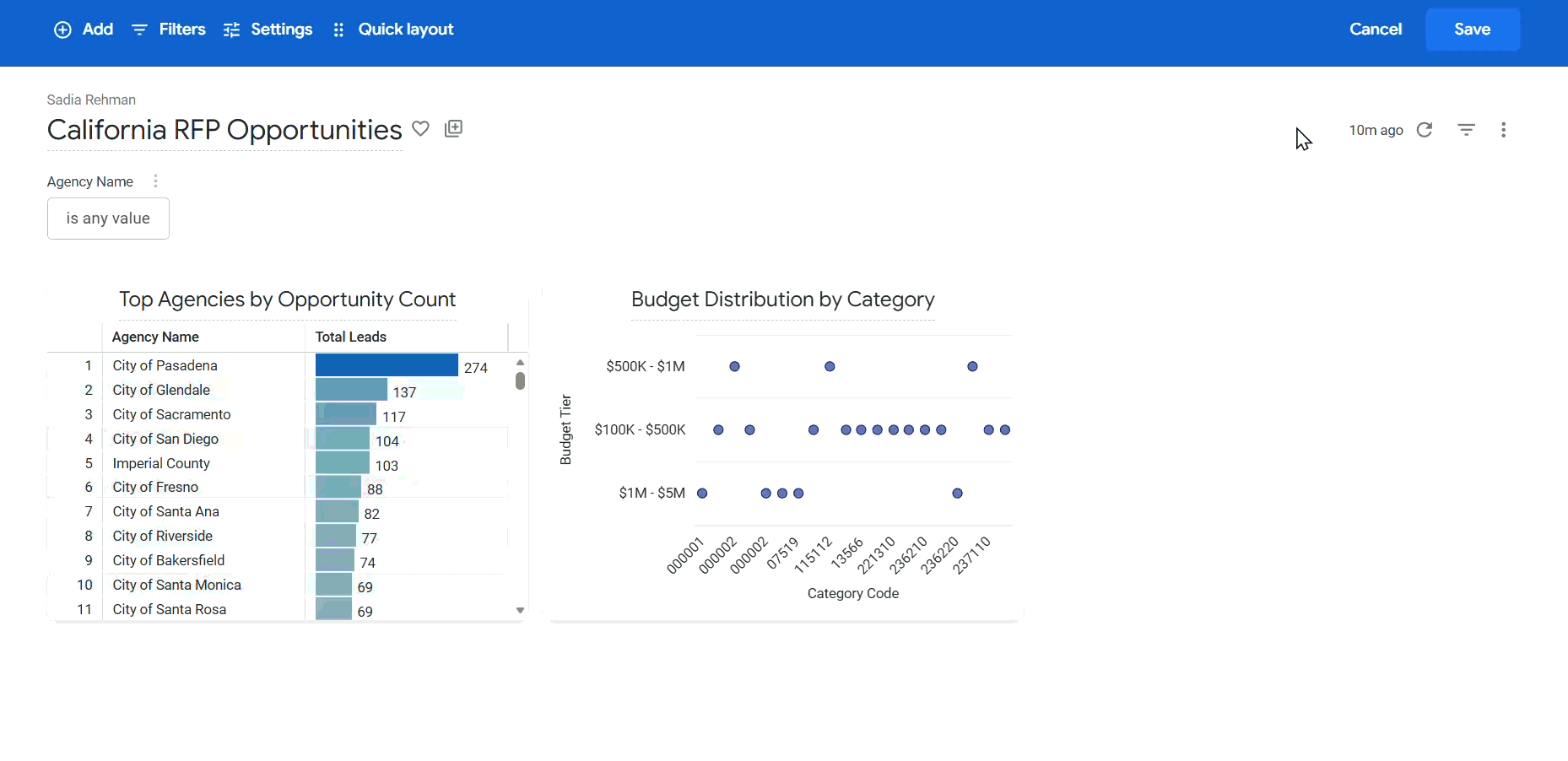Select City of Bakersfield cell

[x=169, y=560]
